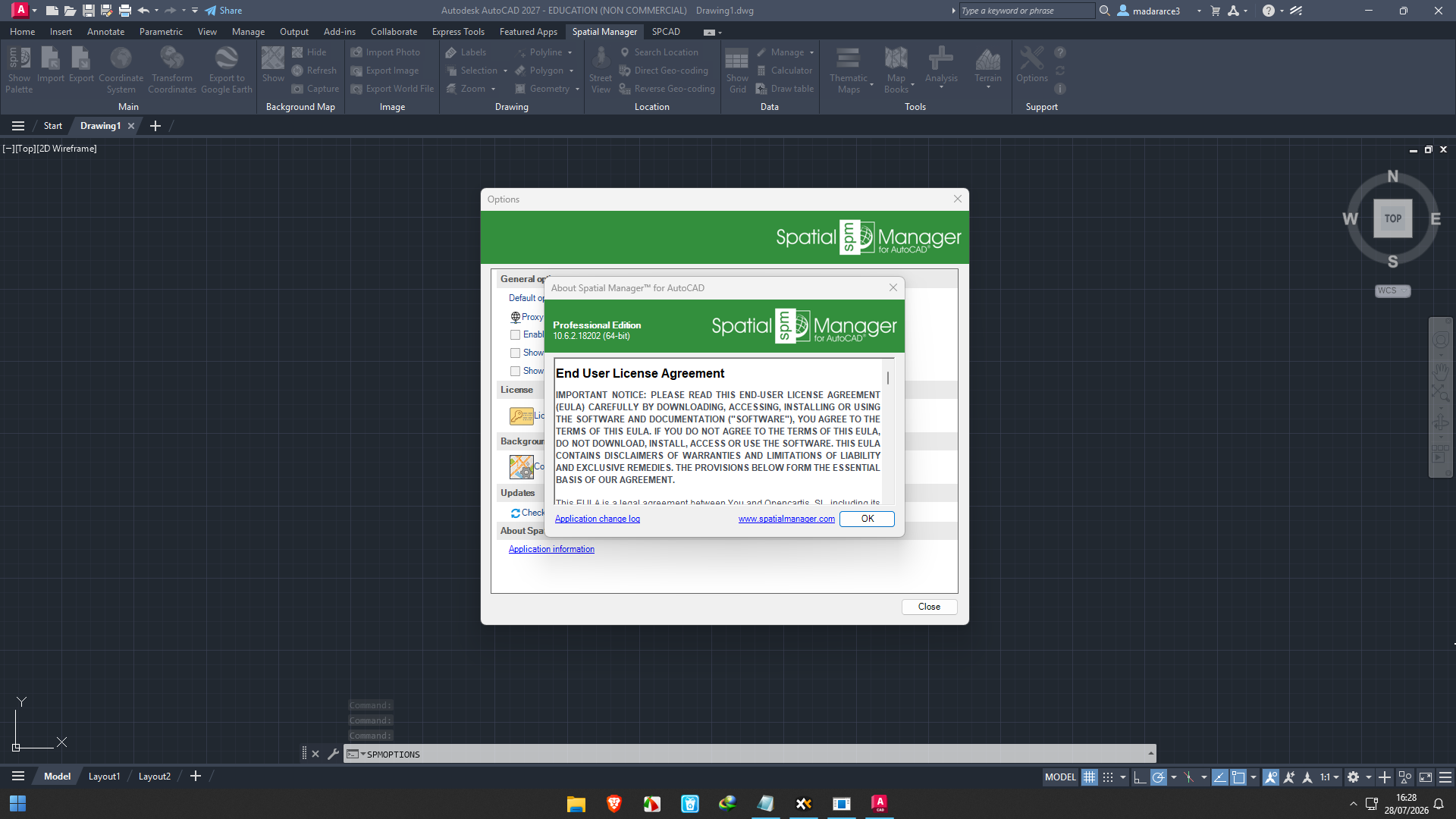Click the Undo arrow icon
This screenshot has height=819, width=1456.
click(143, 11)
